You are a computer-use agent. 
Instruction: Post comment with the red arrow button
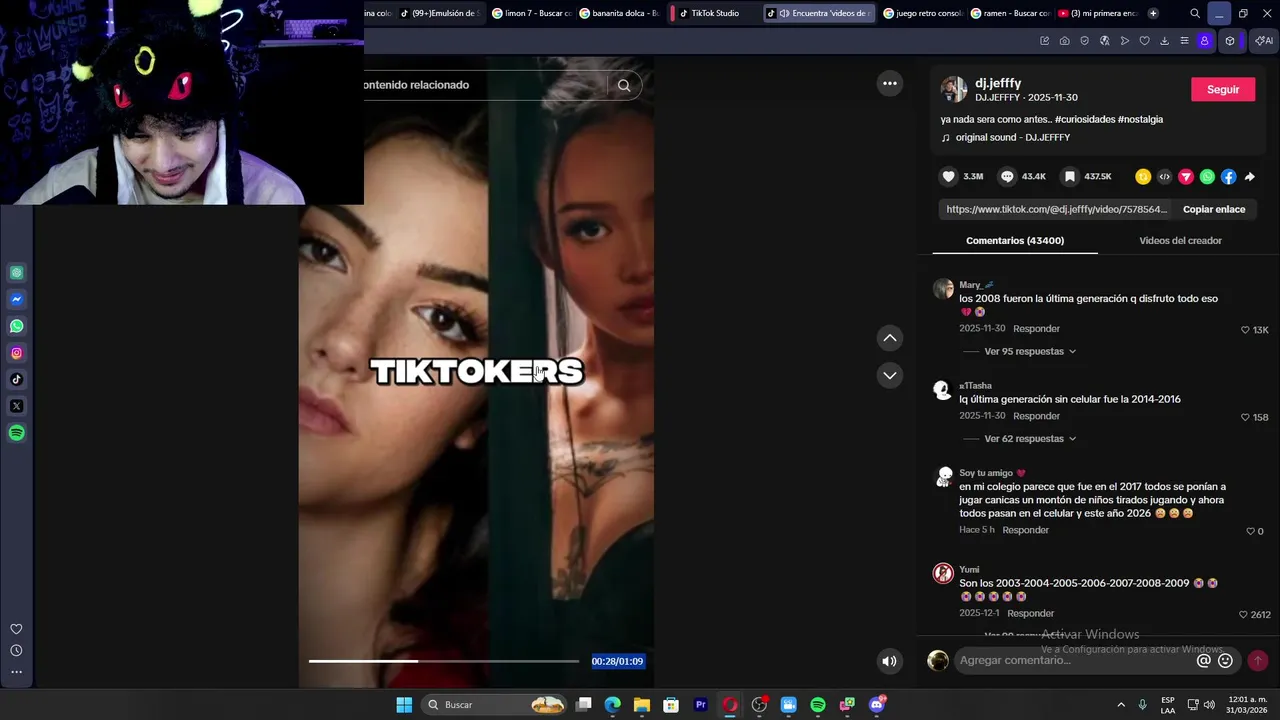click(x=1258, y=660)
